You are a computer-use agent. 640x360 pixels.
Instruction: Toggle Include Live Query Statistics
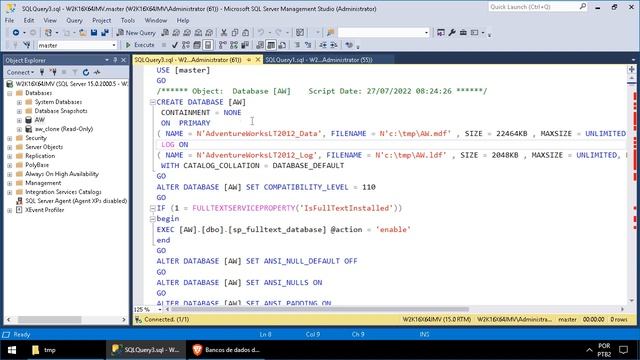pos(234,45)
